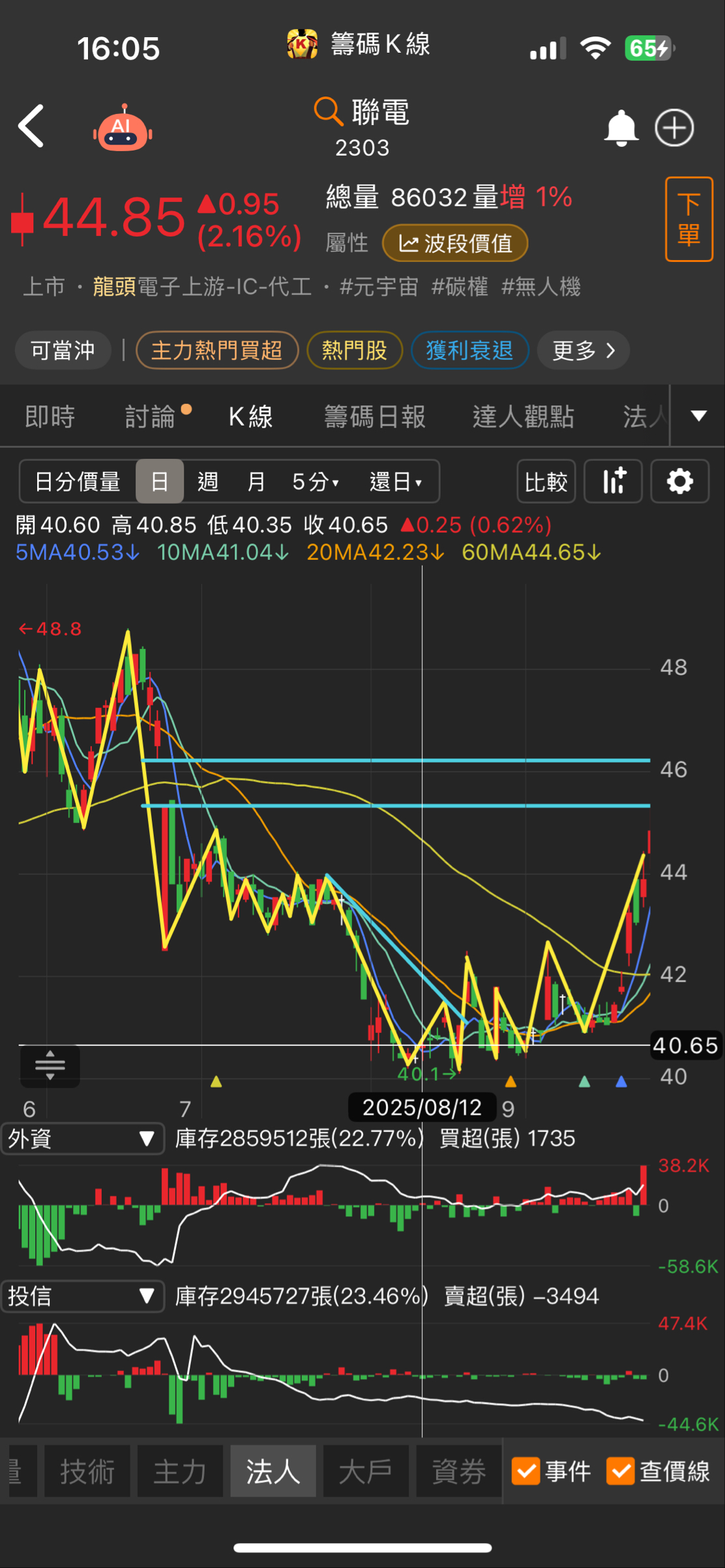Go back using the left arrow
This screenshot has height=1568, width=725.
point(31,126)
